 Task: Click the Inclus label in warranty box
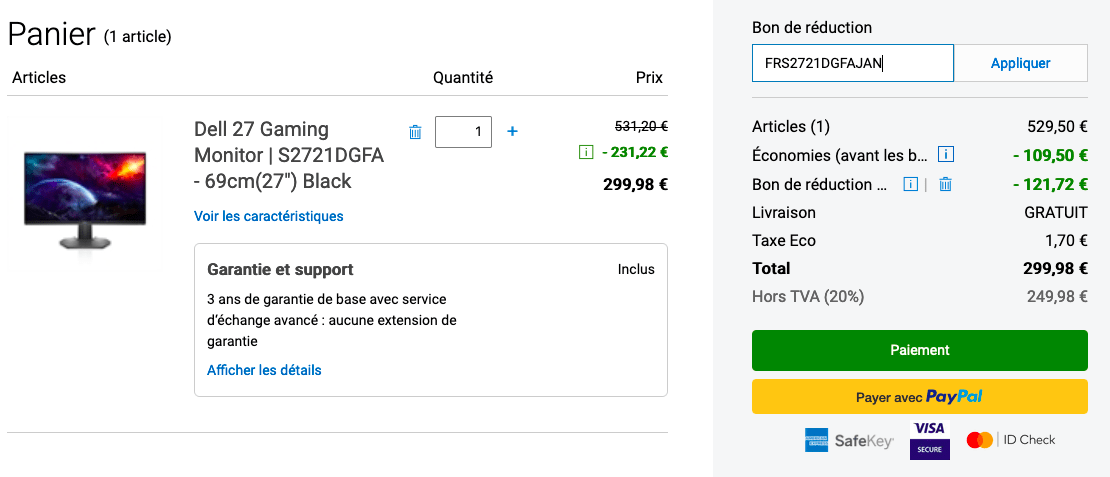(636, 270)
